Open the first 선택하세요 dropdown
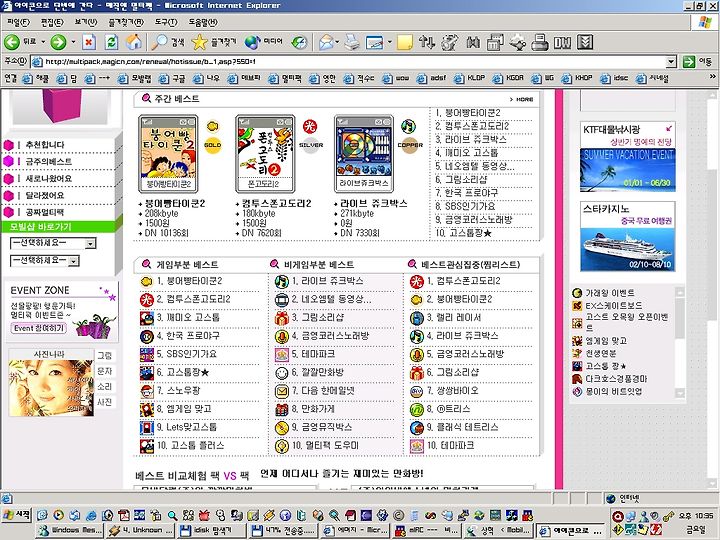The width and height of the screenshot is (720, 540). point(53,243)
